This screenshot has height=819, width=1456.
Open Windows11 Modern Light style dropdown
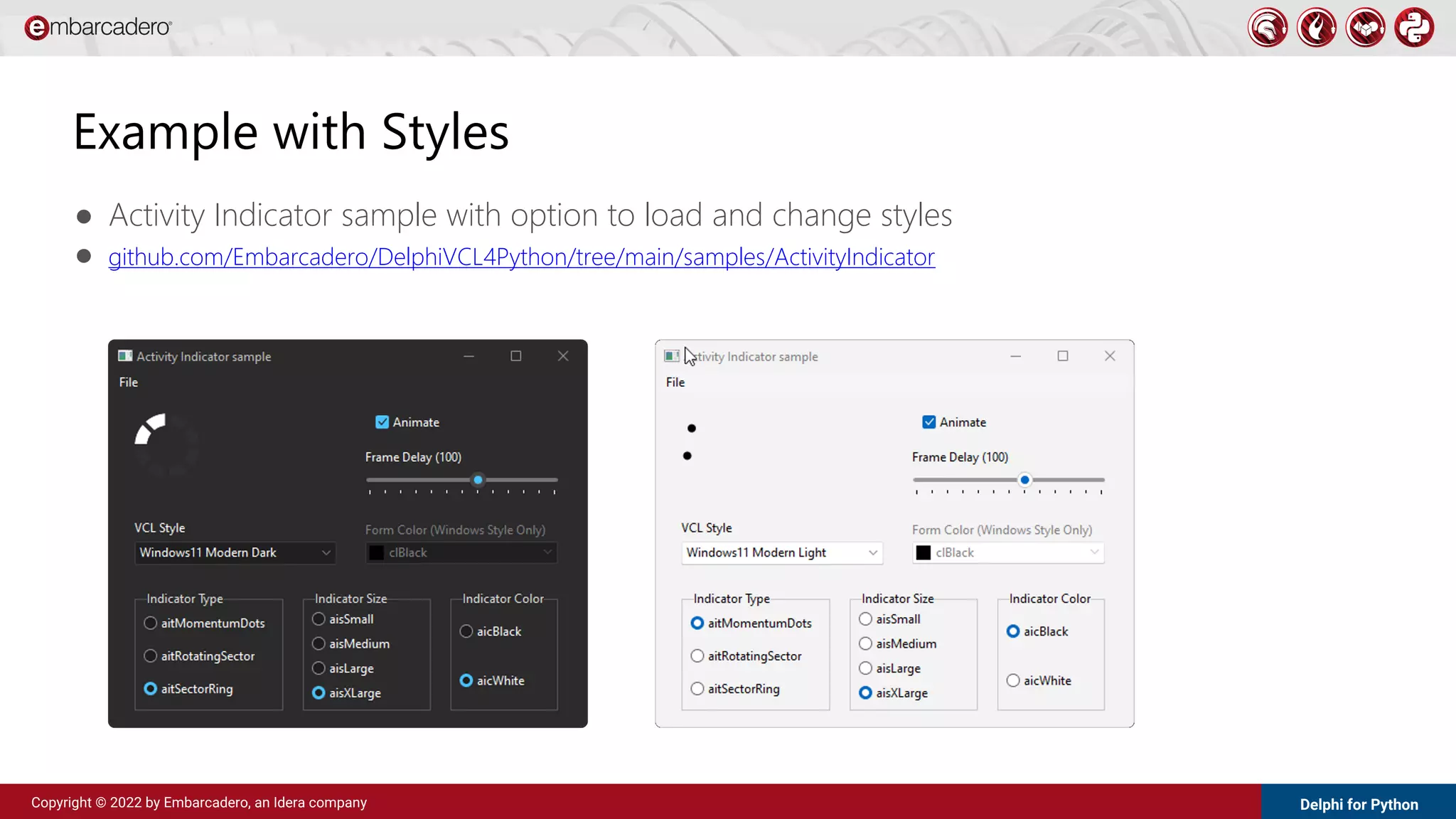click(x=782, y=552)
